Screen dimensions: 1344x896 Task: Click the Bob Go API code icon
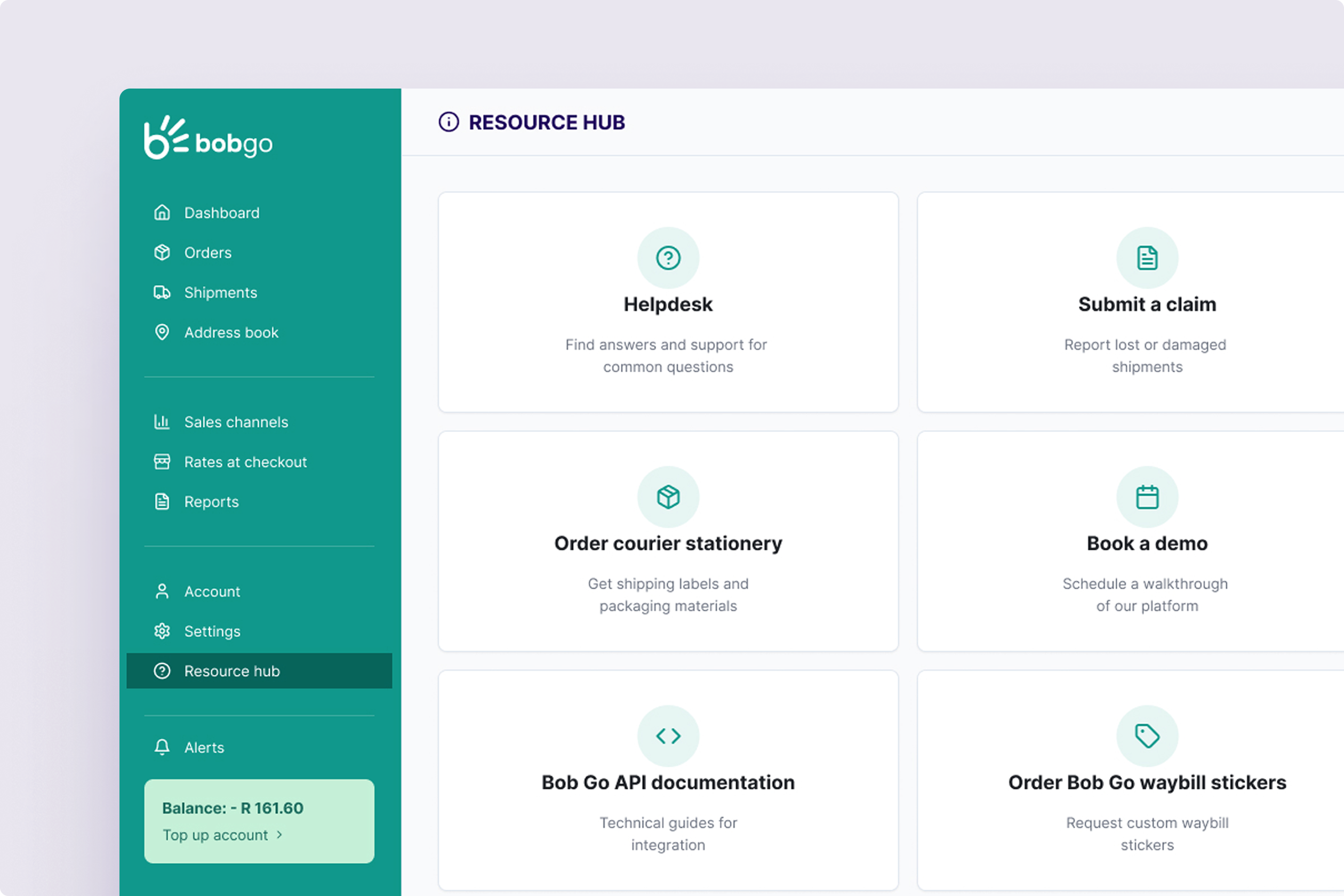tap(668, 736)
